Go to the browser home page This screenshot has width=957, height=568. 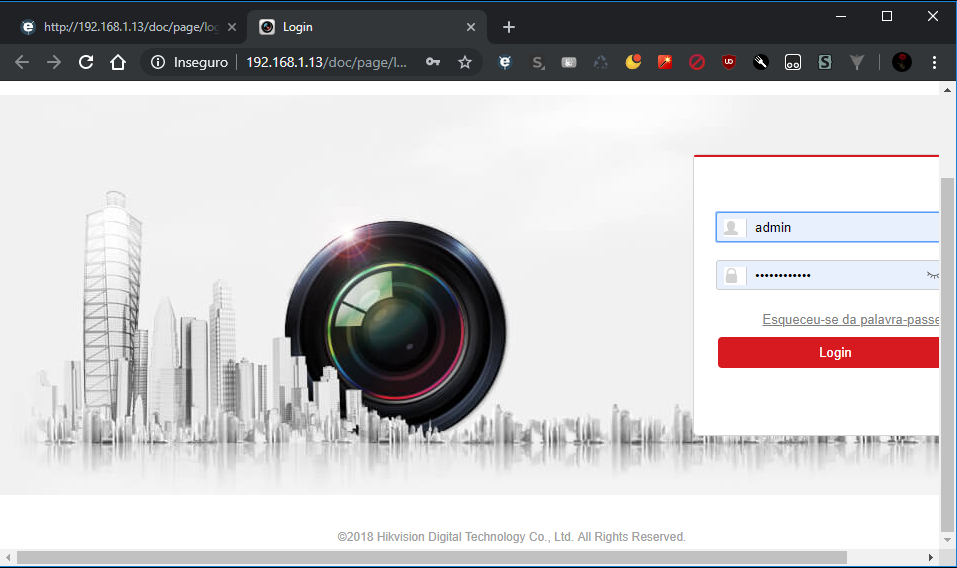tap(118, 62)
